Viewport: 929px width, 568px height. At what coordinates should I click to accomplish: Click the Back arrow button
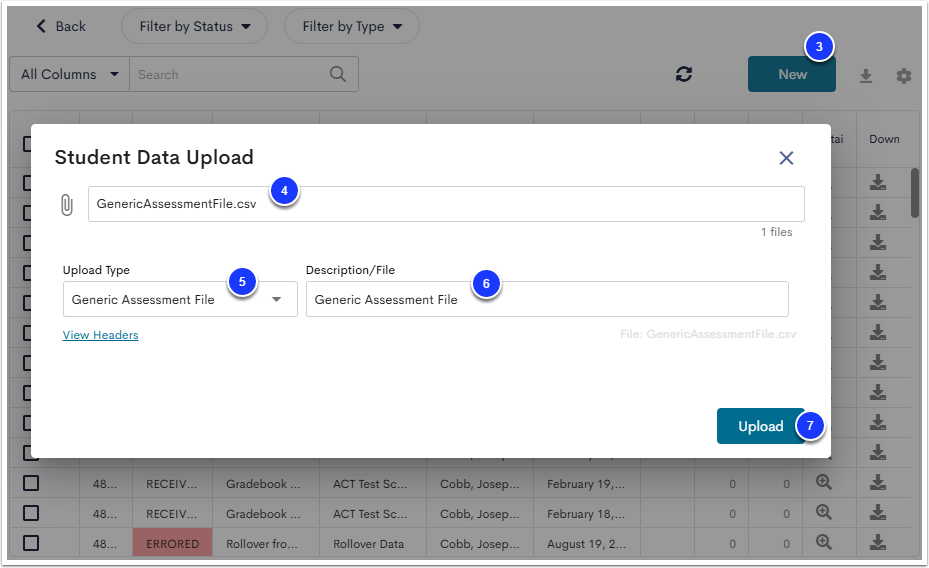click(61, 26)
